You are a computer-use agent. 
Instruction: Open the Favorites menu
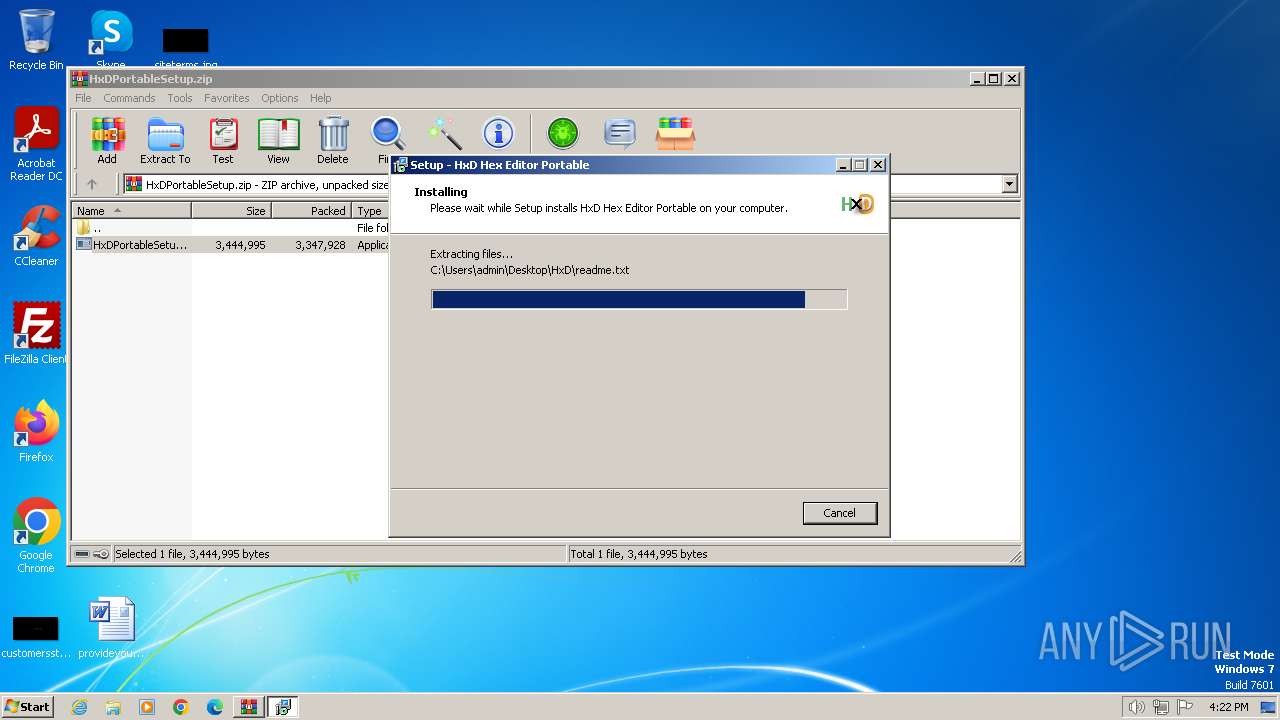227,98
